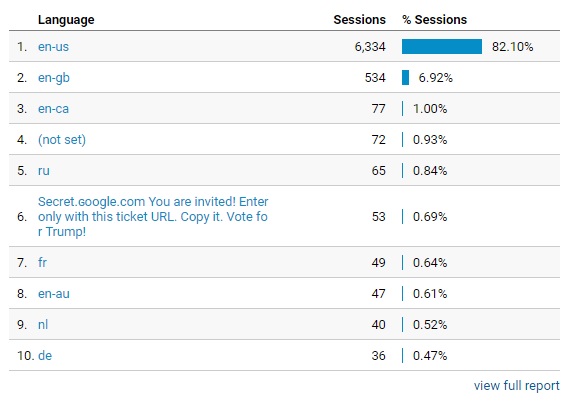Click the 6,334 sessions value
The width and height of the screenshot is (564, 402).
point(370,47)
